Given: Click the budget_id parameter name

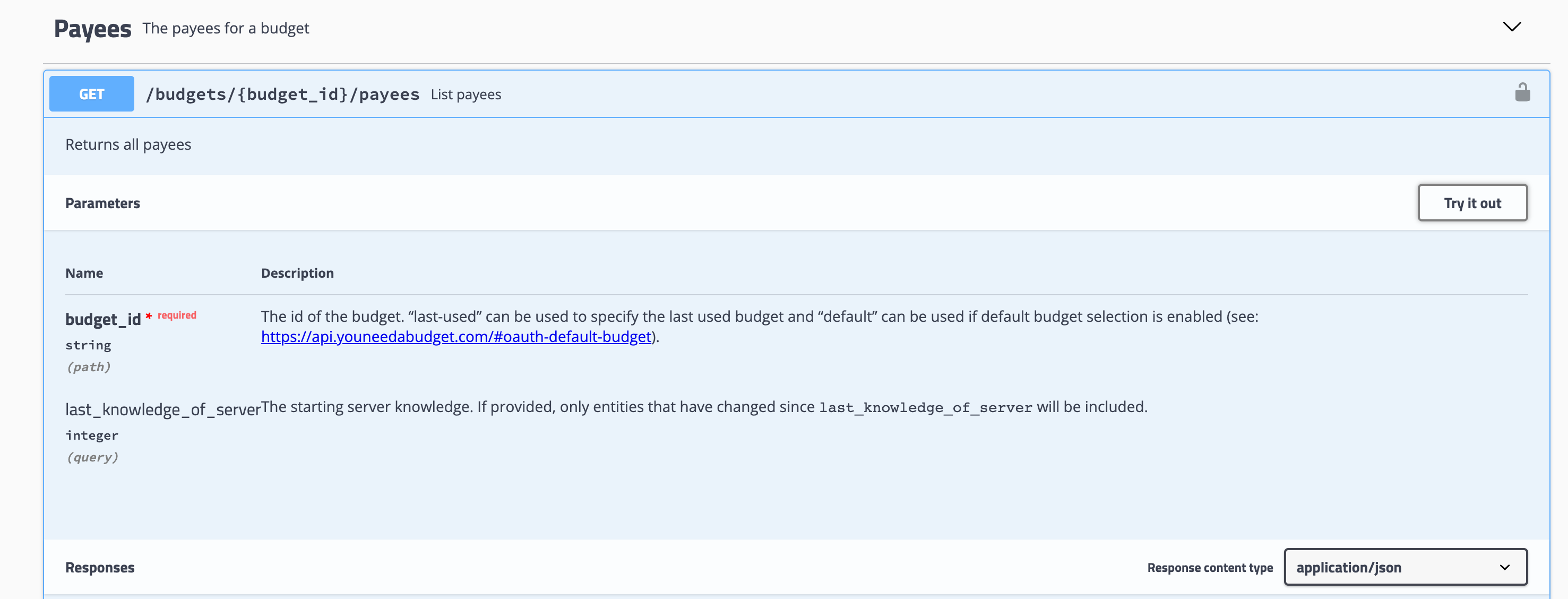Looking at the screenshot, I should pos(103,319).
